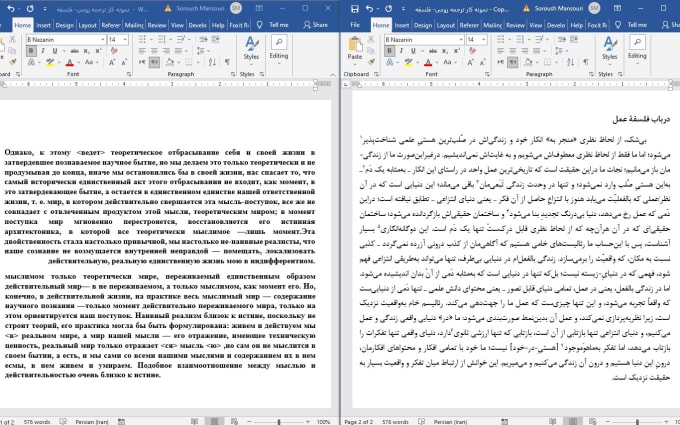The image size is (680, 425).
Task: Clear all formatting in left window
Action: tap(114, 51)
